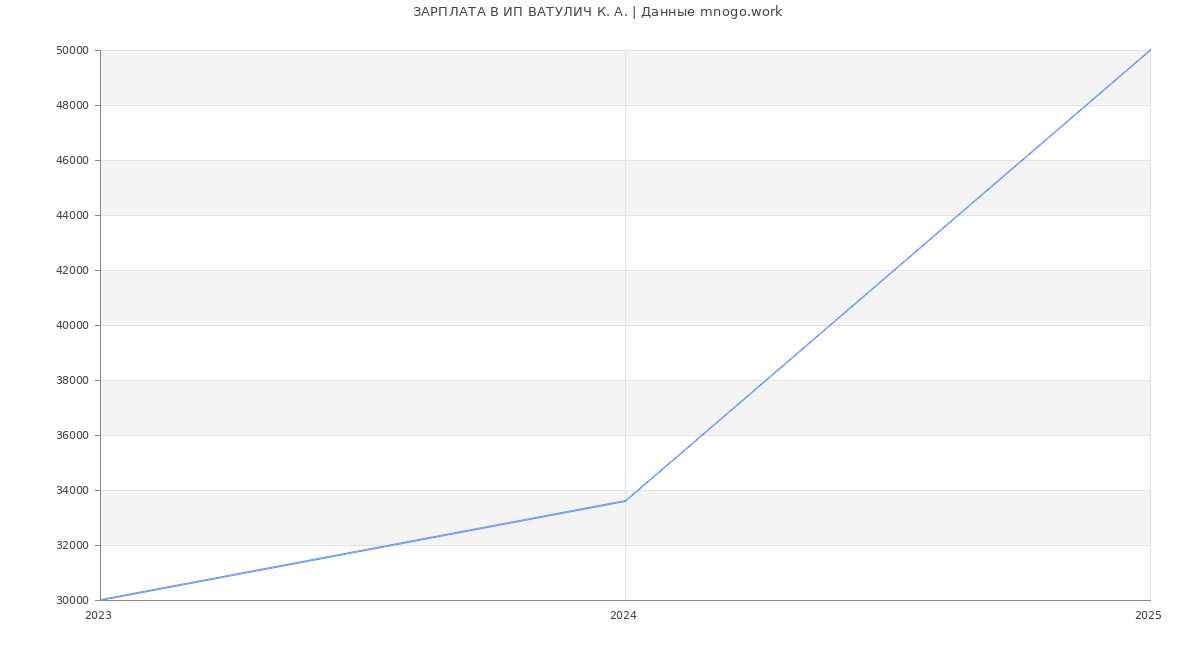Viewport: 1200px width, 650px height.
Task: Click the 34000 y-axis label
Action: pos(72,490)
